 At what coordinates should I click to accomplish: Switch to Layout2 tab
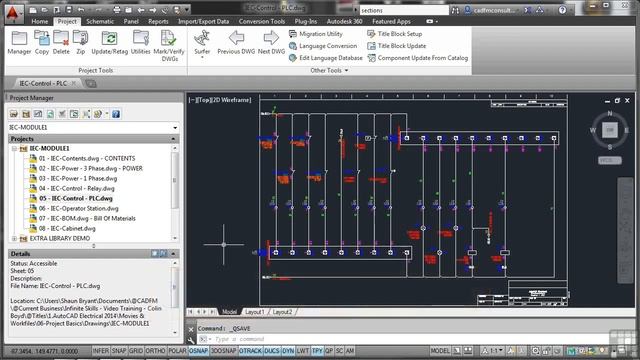[282, 312]
